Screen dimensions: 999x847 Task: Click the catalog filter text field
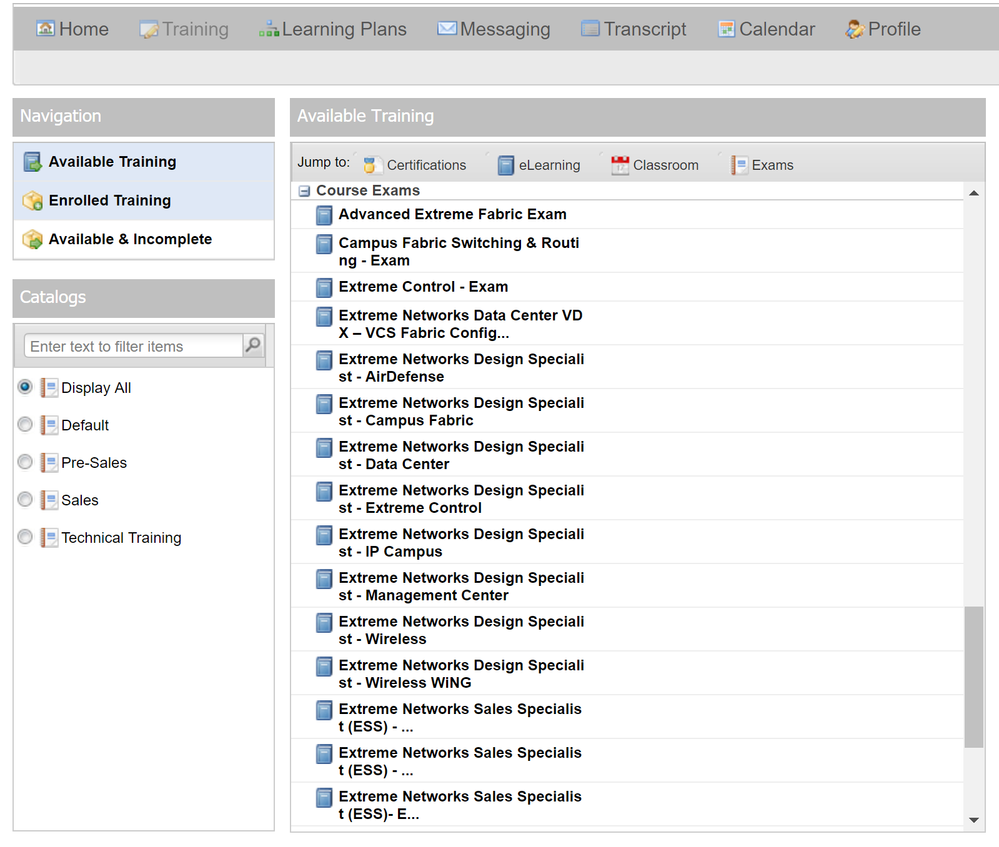(133, 346)
